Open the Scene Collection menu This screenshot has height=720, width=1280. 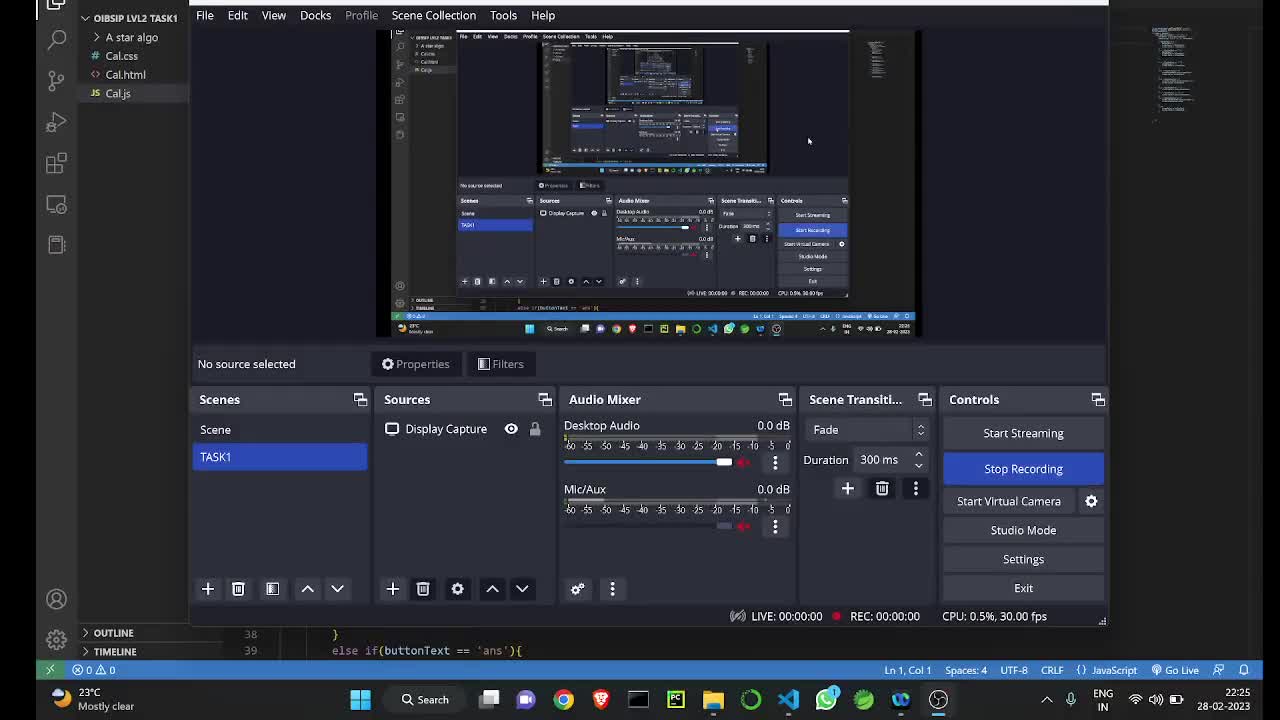point(433,15)
